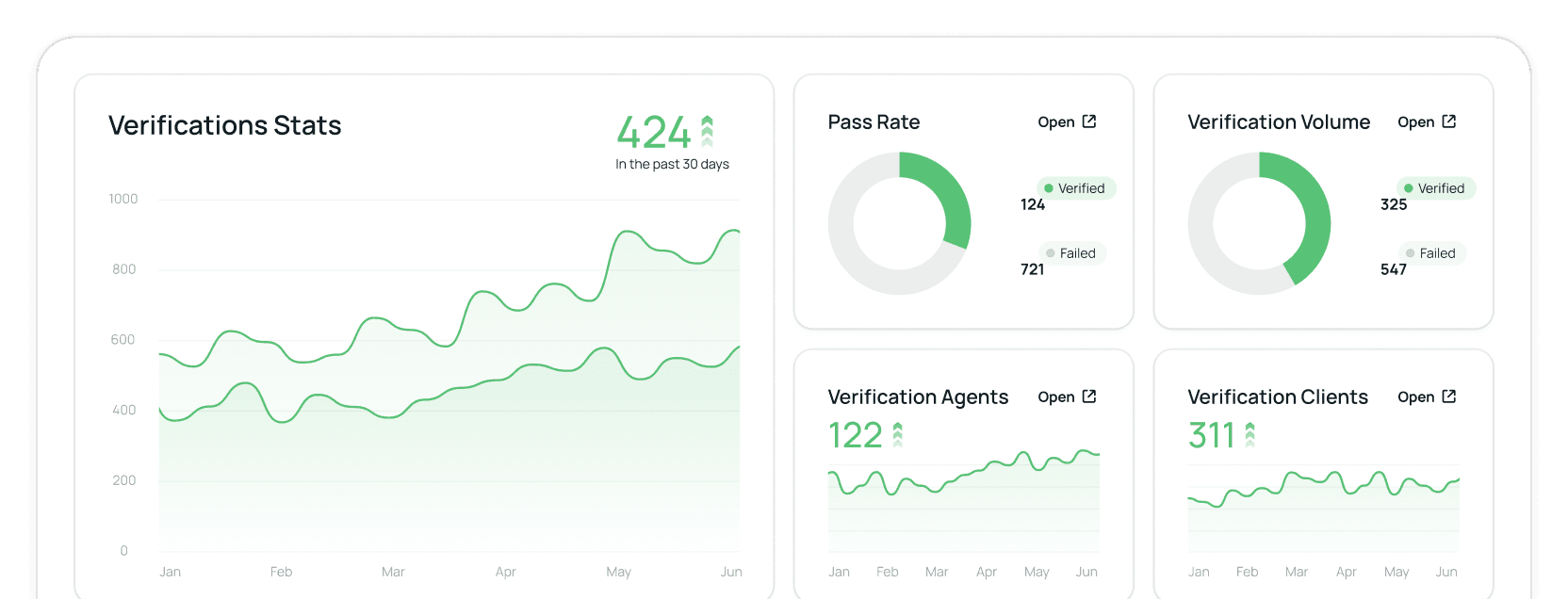Click the upward trend arrows beside 122
The width and height of the screenshot is (1568, 599).
898,434
